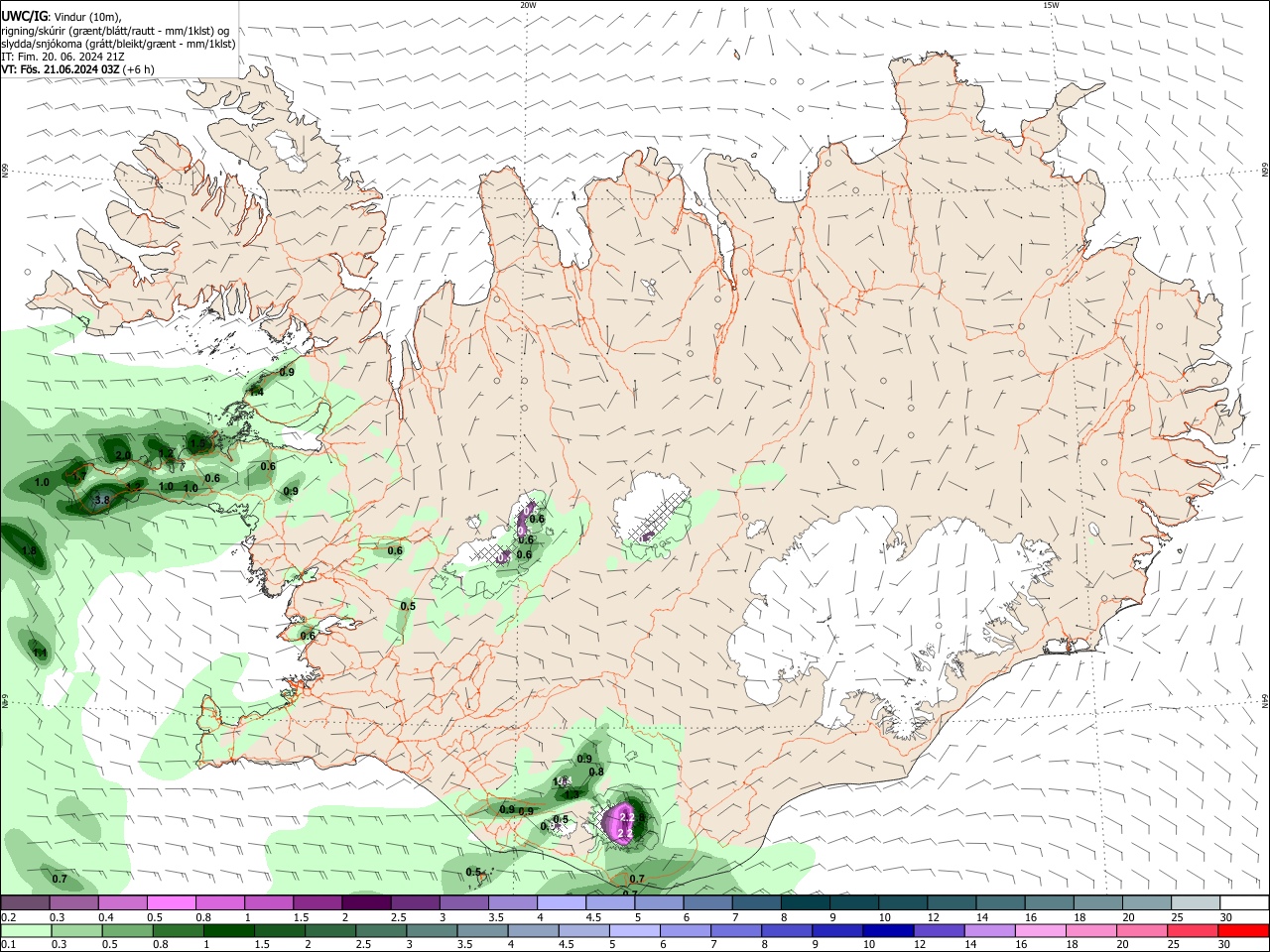Click the 1.8 precipitation value over the sea

29,551
